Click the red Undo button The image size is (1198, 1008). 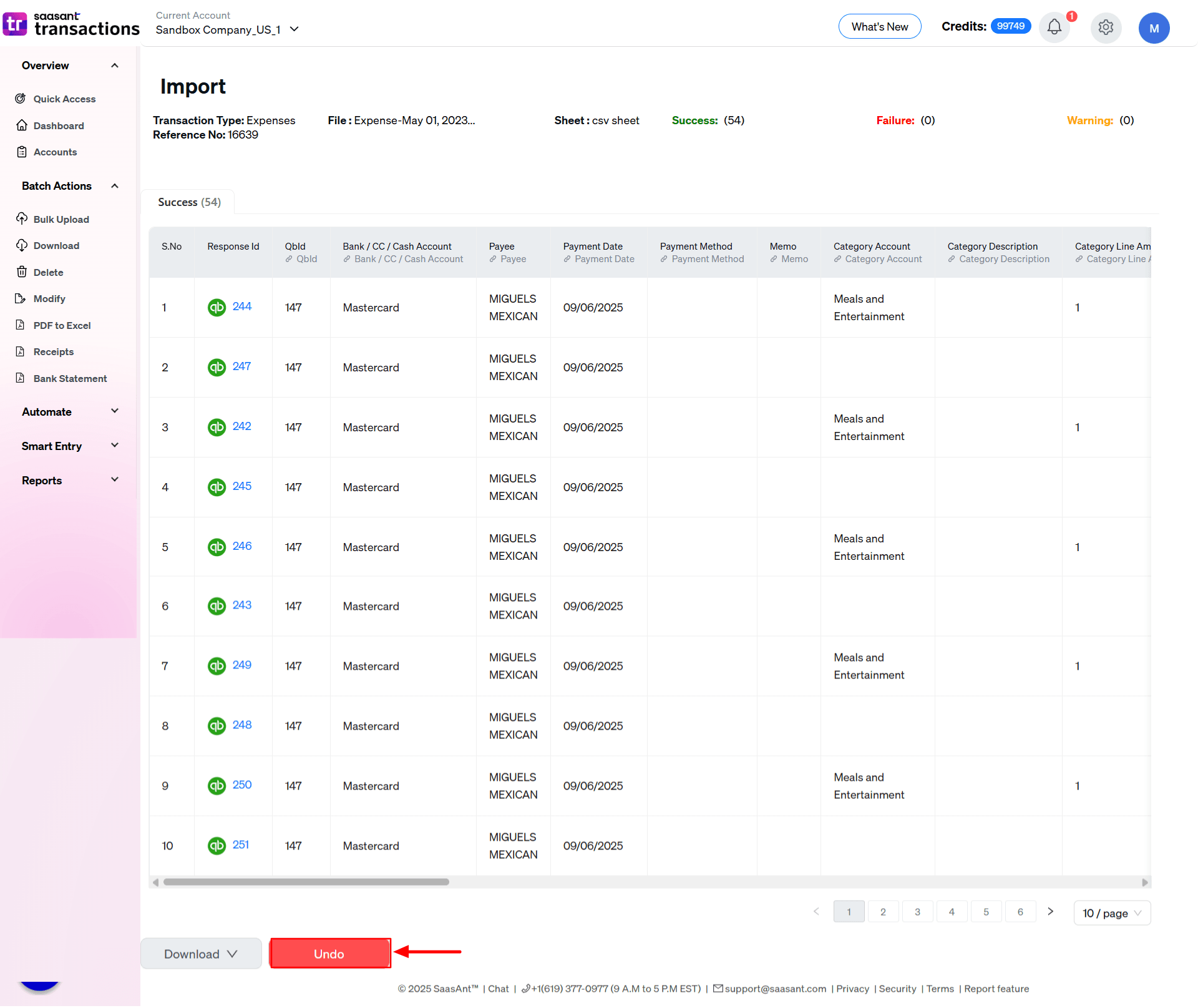click(329, 954)
